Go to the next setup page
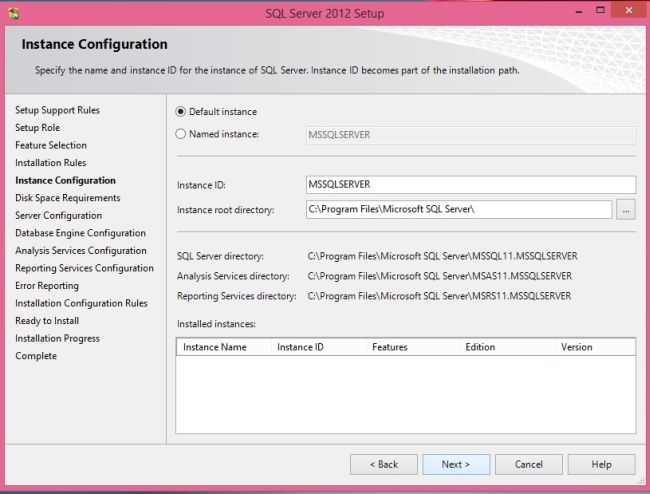Screen dimensions: 650x494 pyautogui.click(x=456, y=465)
